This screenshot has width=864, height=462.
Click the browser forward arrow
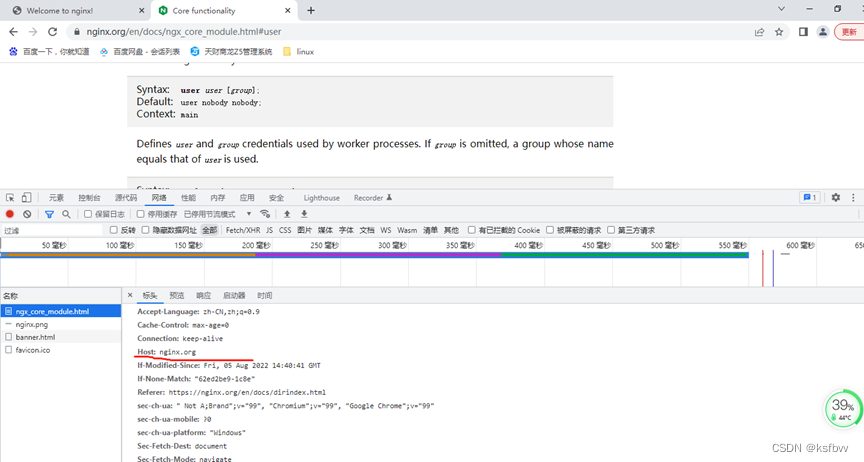click(33, 32)
